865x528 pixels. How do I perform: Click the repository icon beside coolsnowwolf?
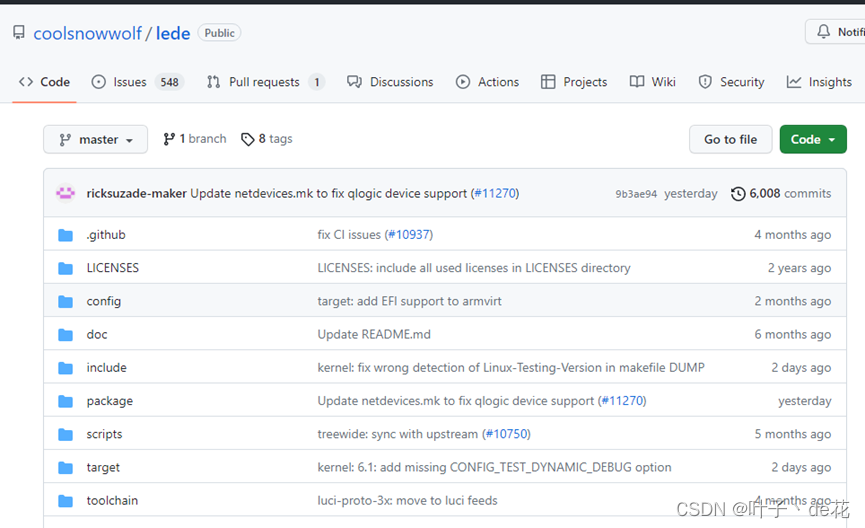point(19,33)
